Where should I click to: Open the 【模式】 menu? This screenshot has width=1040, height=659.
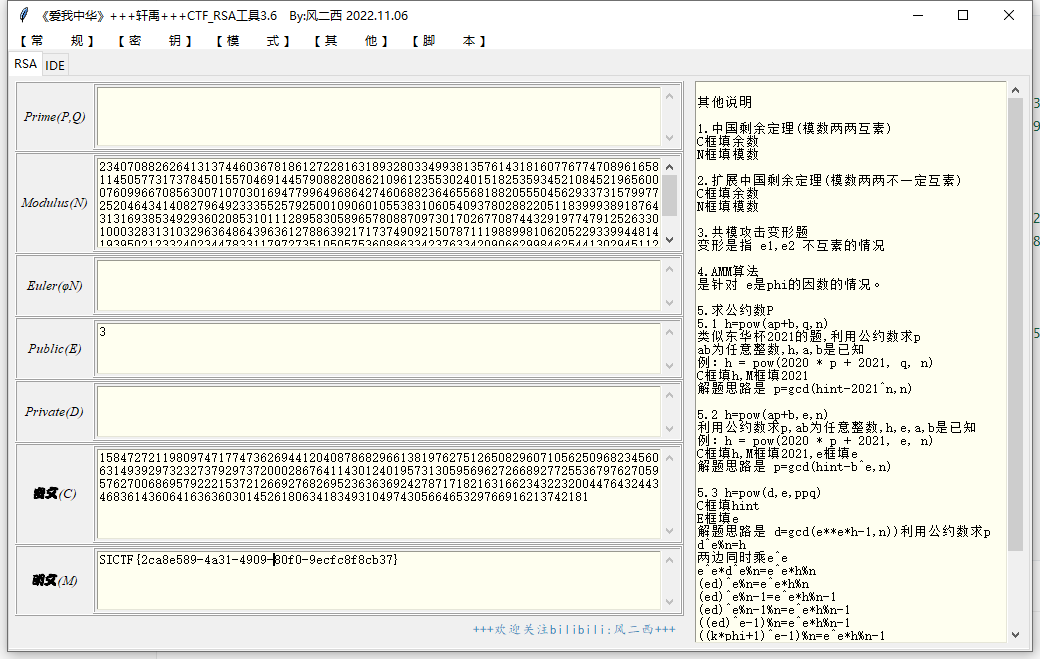tap(252, 41)
